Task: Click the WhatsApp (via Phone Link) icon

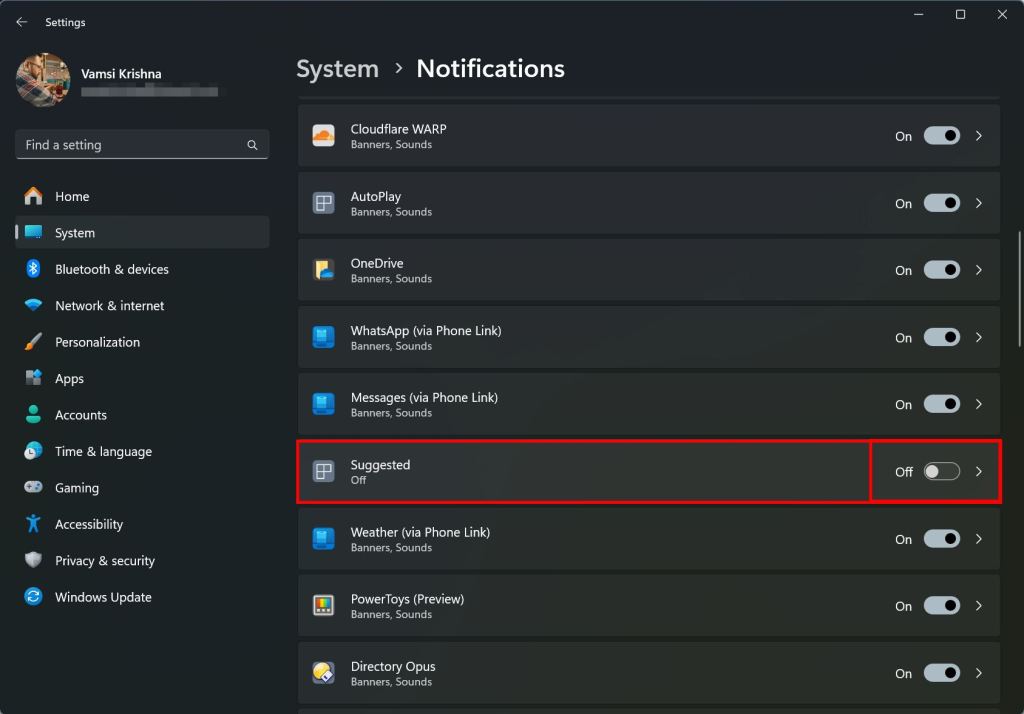Action: (323, 337)
